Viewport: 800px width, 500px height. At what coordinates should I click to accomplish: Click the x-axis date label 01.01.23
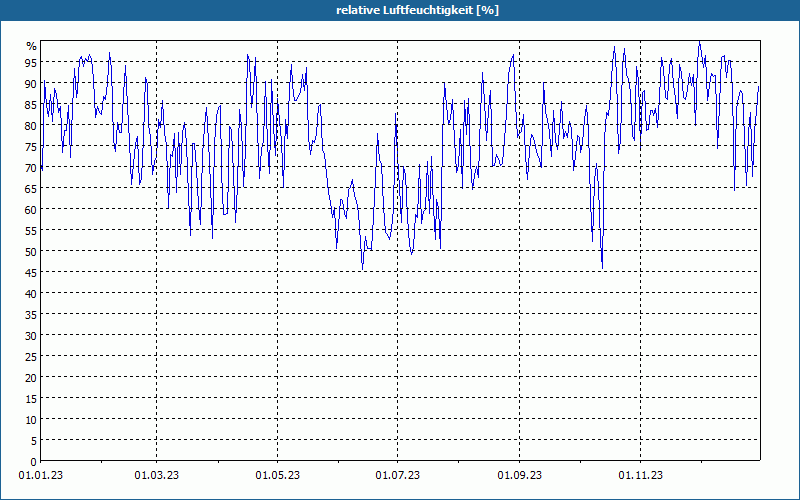point(41,476)
